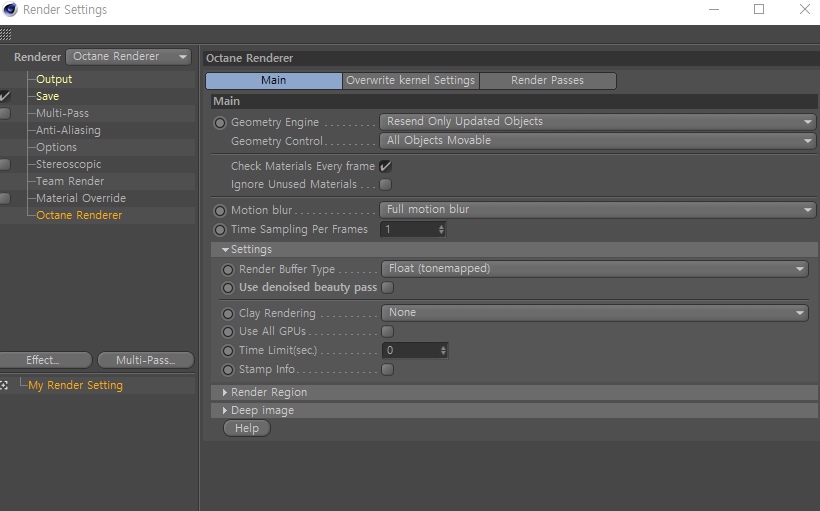
Task: Click the Render Buffer Type animation dot
Action: pyautogui.click(x=227, y=270)
